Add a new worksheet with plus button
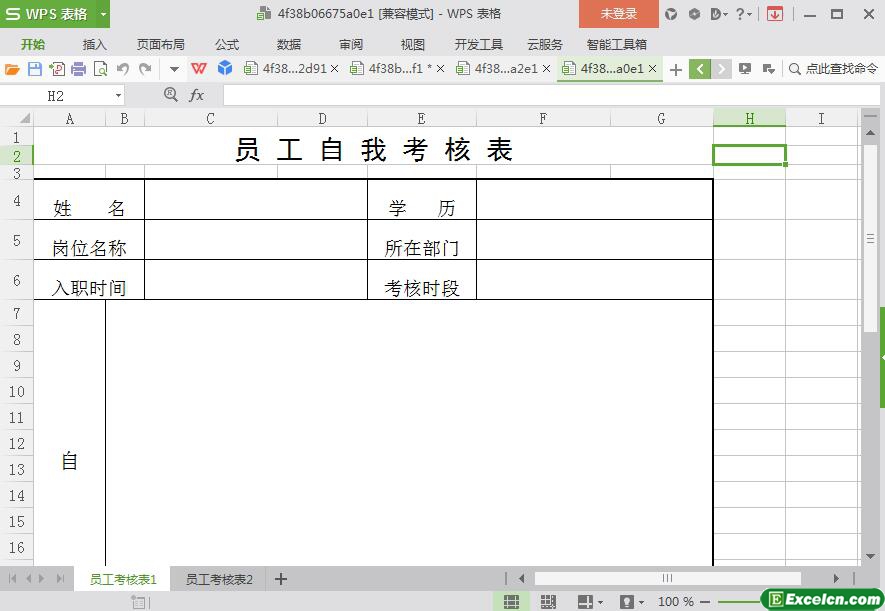This screenshot has height=611, width=885. pyautogui.click(x=281, y=579)
